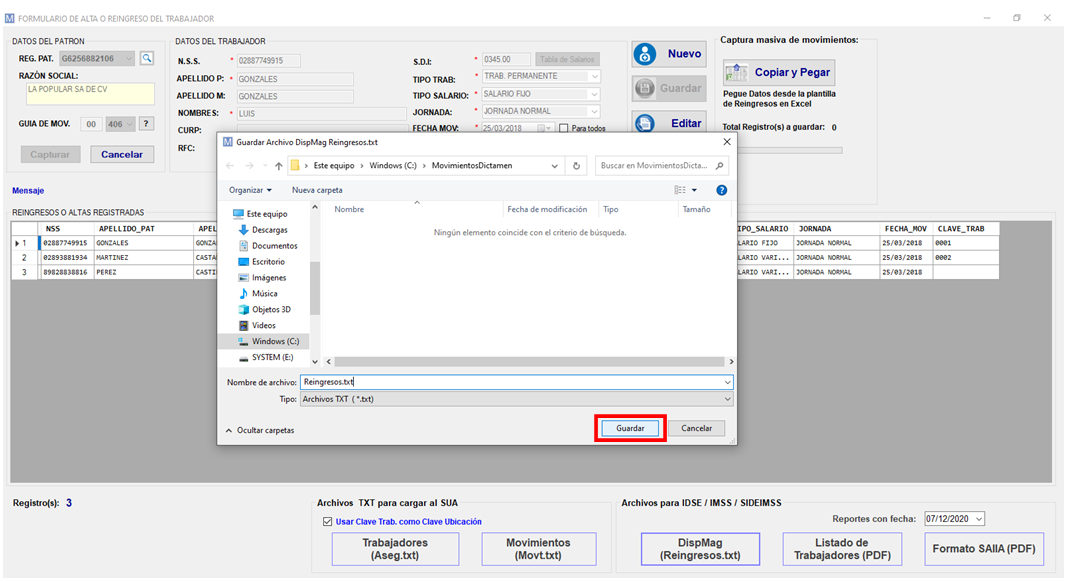The width and height of the screenshot is (1067, 581).
Task: Select table cell PEREZ in row 3
Action: tap(144, 272)
